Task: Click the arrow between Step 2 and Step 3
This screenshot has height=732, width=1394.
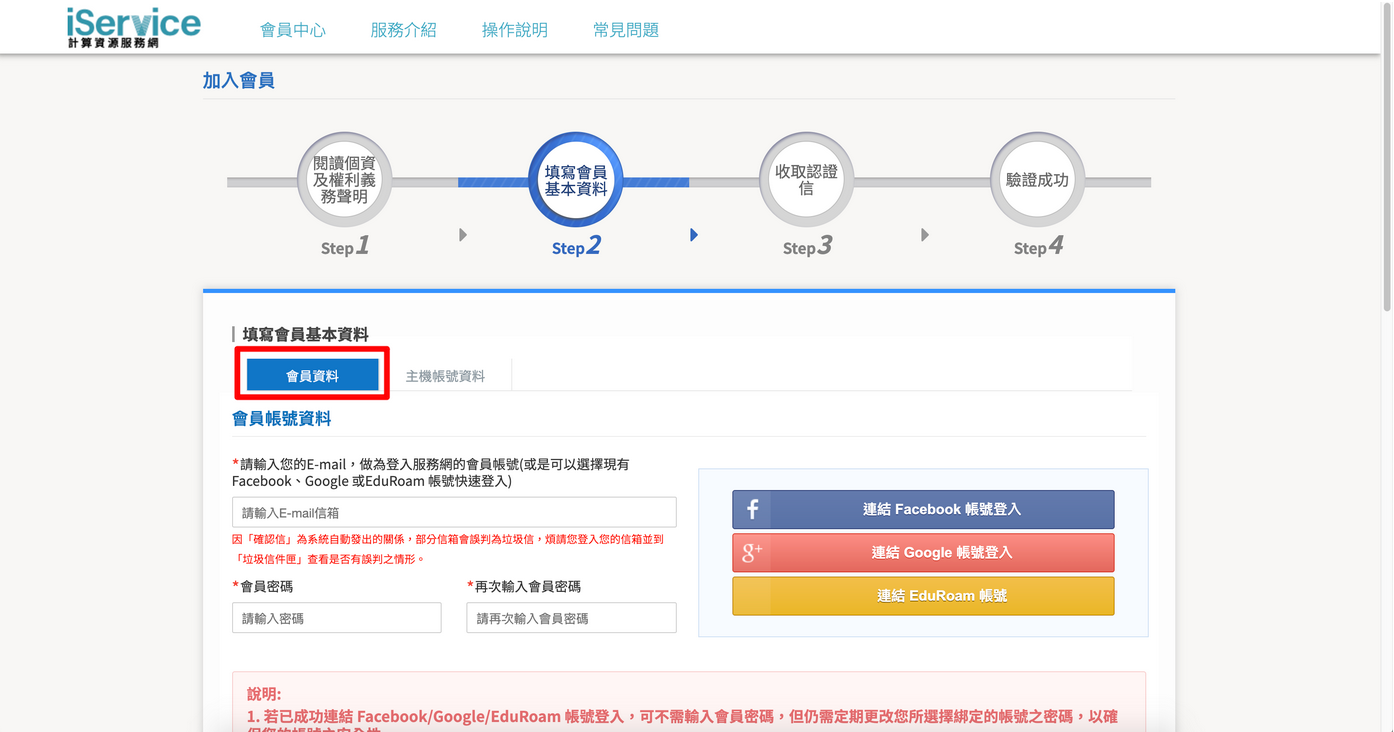Action: pos(694,234)
